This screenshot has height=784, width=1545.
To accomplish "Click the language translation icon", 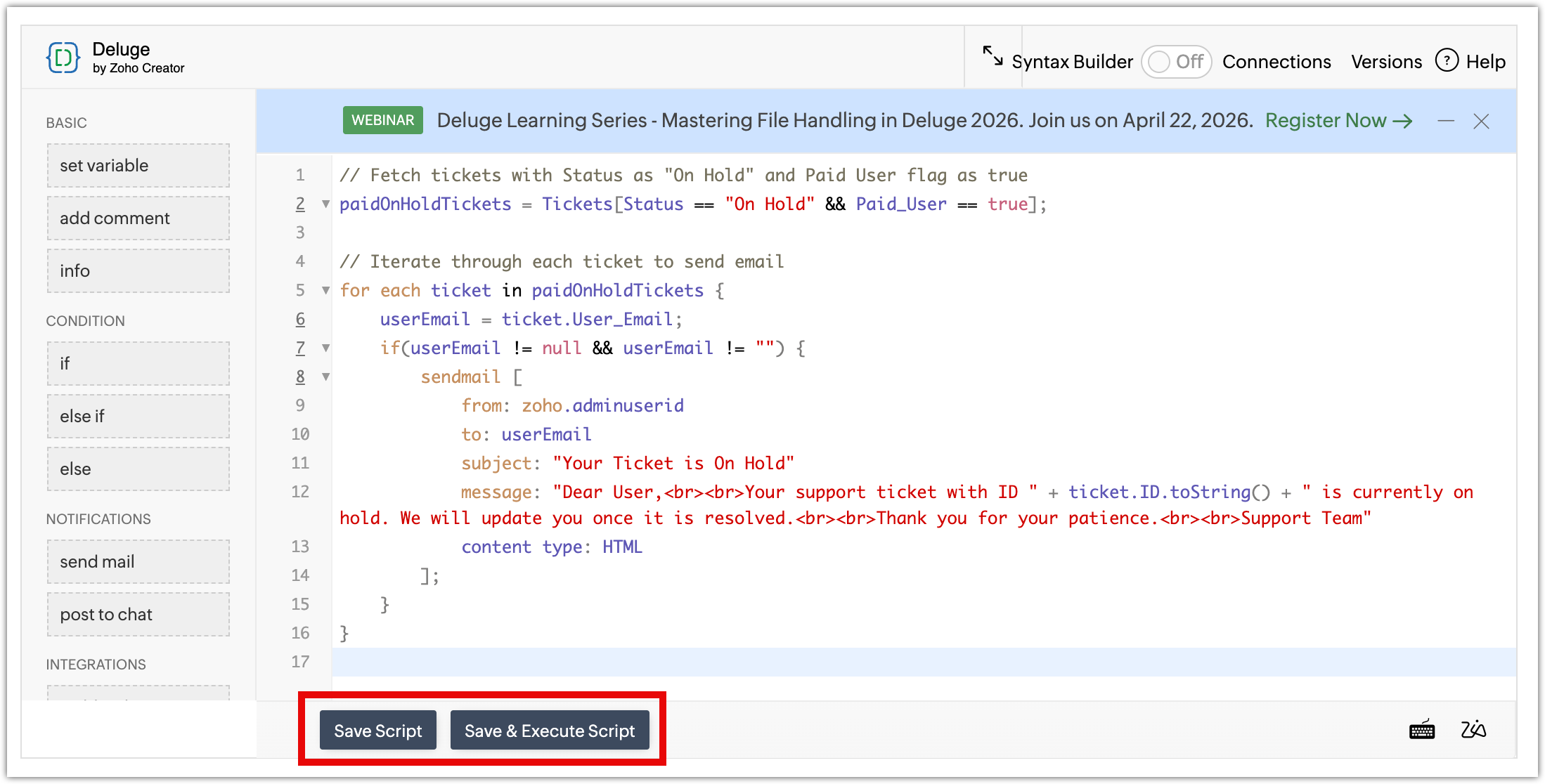I will (x=1473, y=730).
